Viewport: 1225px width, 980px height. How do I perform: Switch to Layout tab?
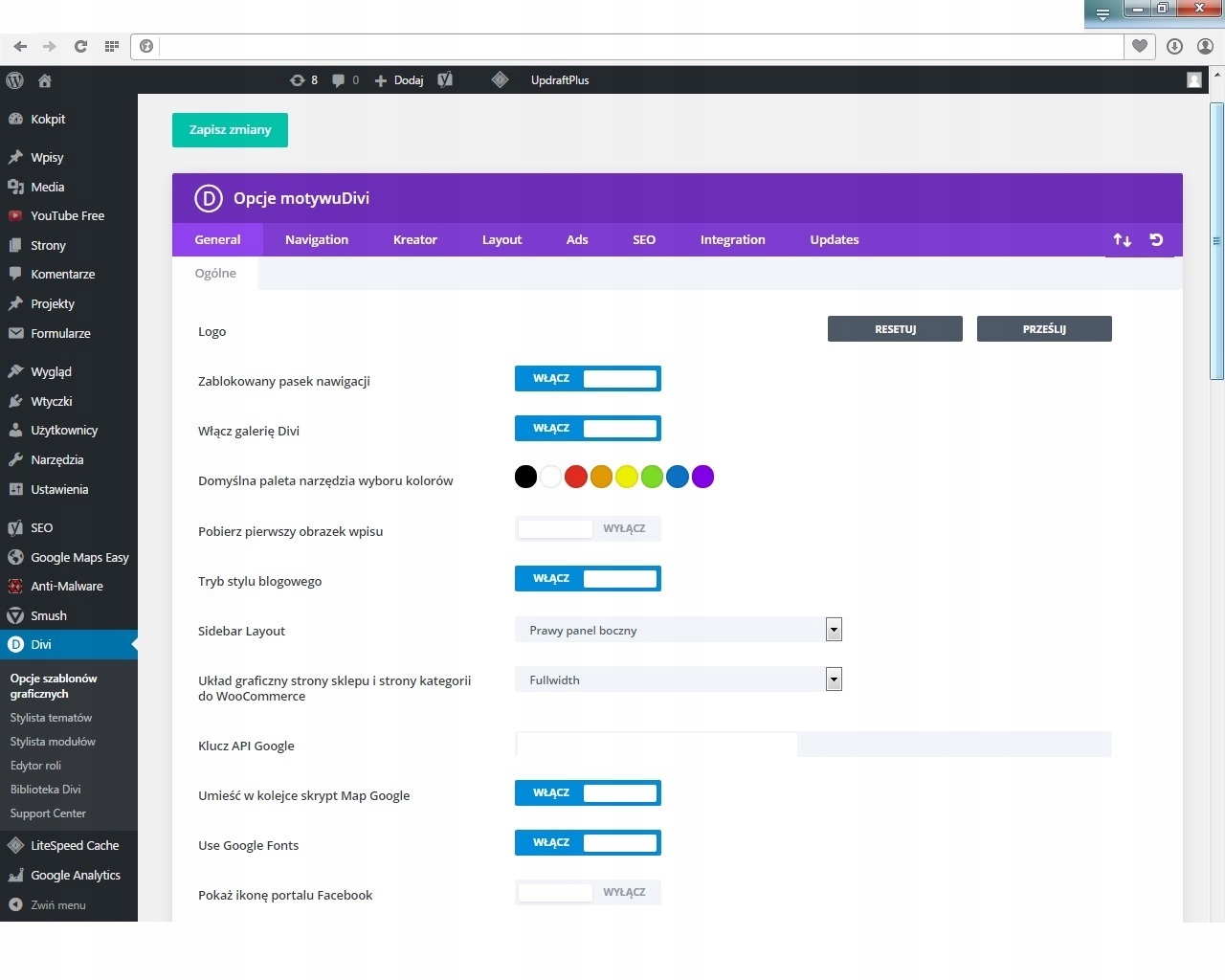[x=501, y=240]
